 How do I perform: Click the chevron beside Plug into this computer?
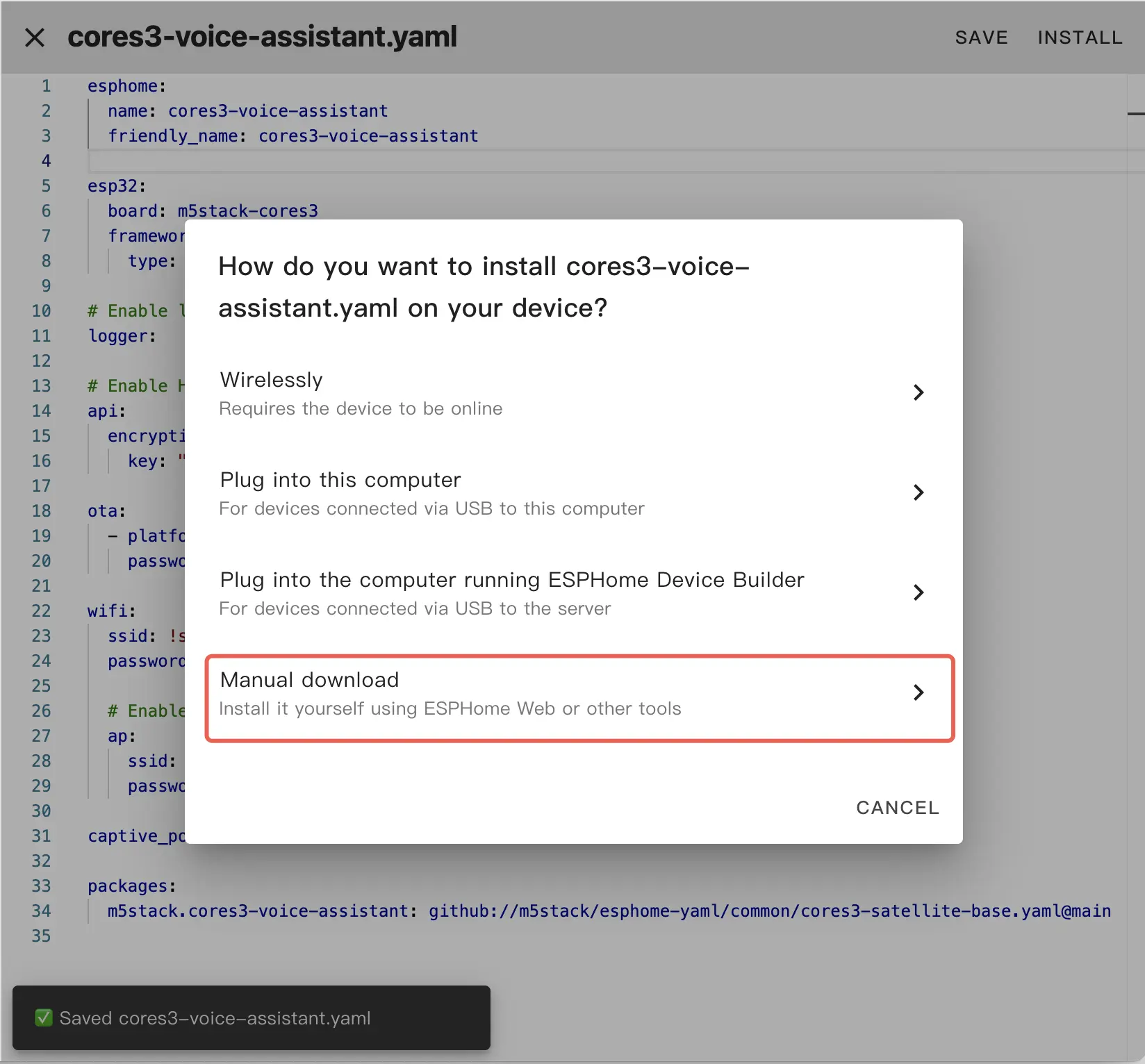[x=918, y=492]
